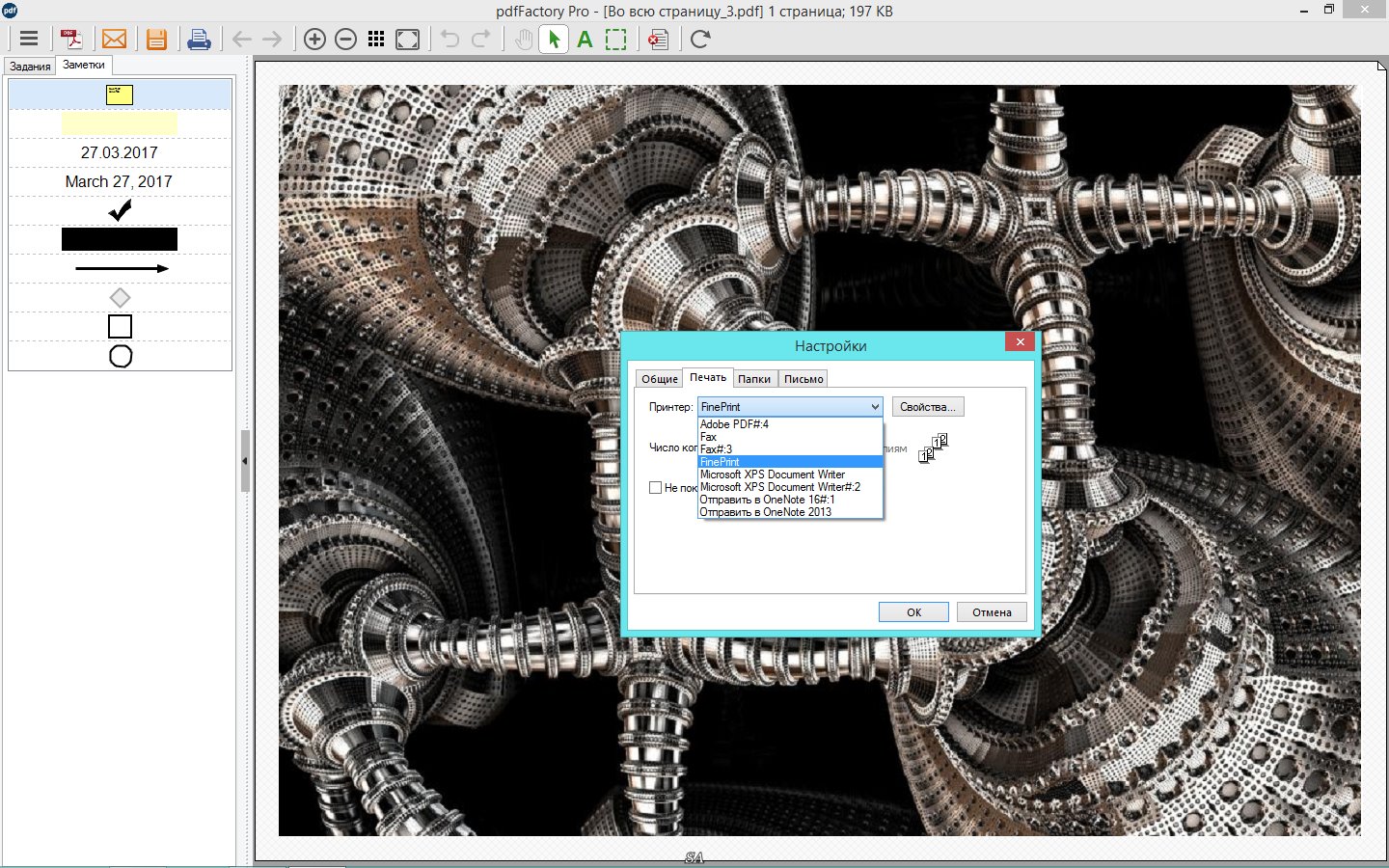Collapse the side panel with splitter handle
Screen dimensions: 1389x868
coord(245,461)
